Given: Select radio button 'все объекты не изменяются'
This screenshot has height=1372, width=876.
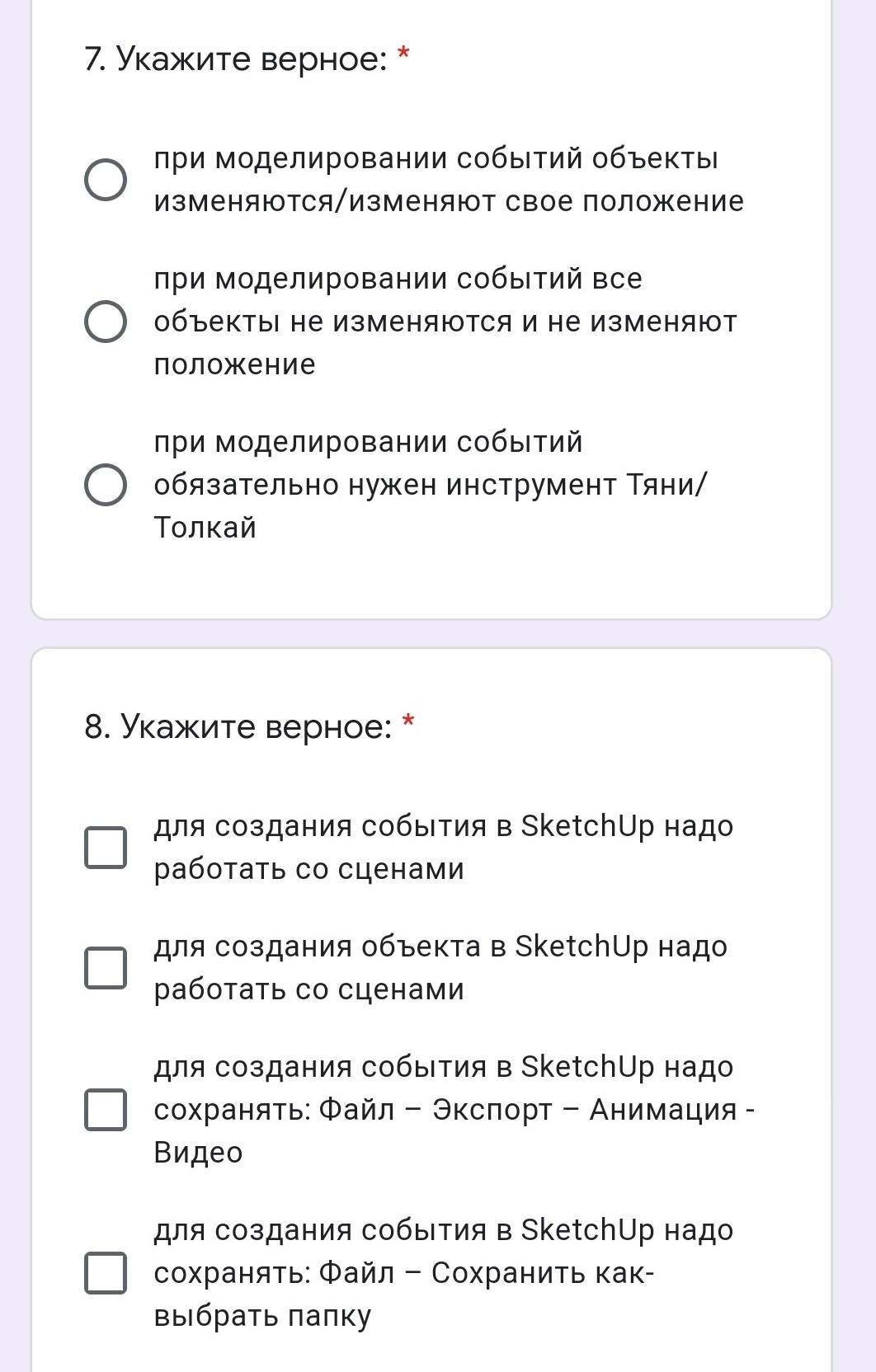Looking at the screenshot, I should 106,322.
